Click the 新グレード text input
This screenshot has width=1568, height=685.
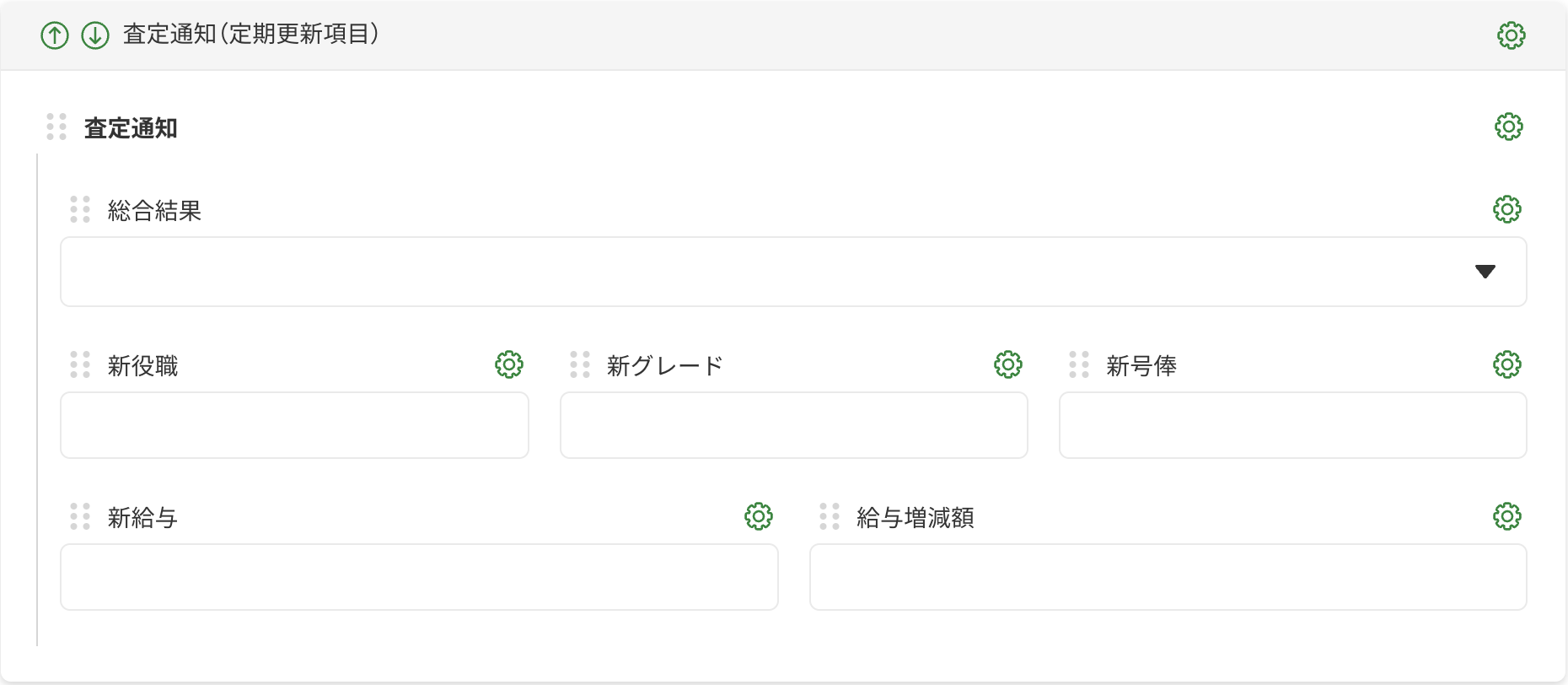pyautogui.click(x=793, y=425)
